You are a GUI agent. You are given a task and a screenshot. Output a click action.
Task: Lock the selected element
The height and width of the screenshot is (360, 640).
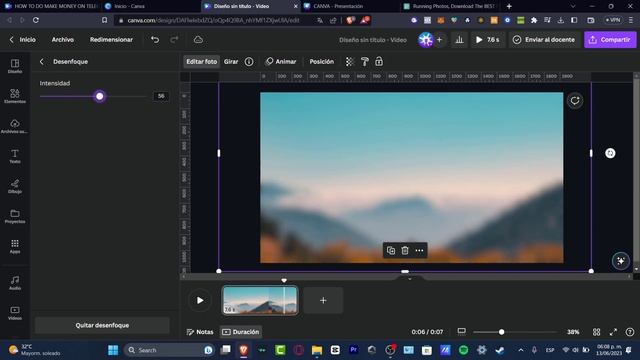coord(379,62)
